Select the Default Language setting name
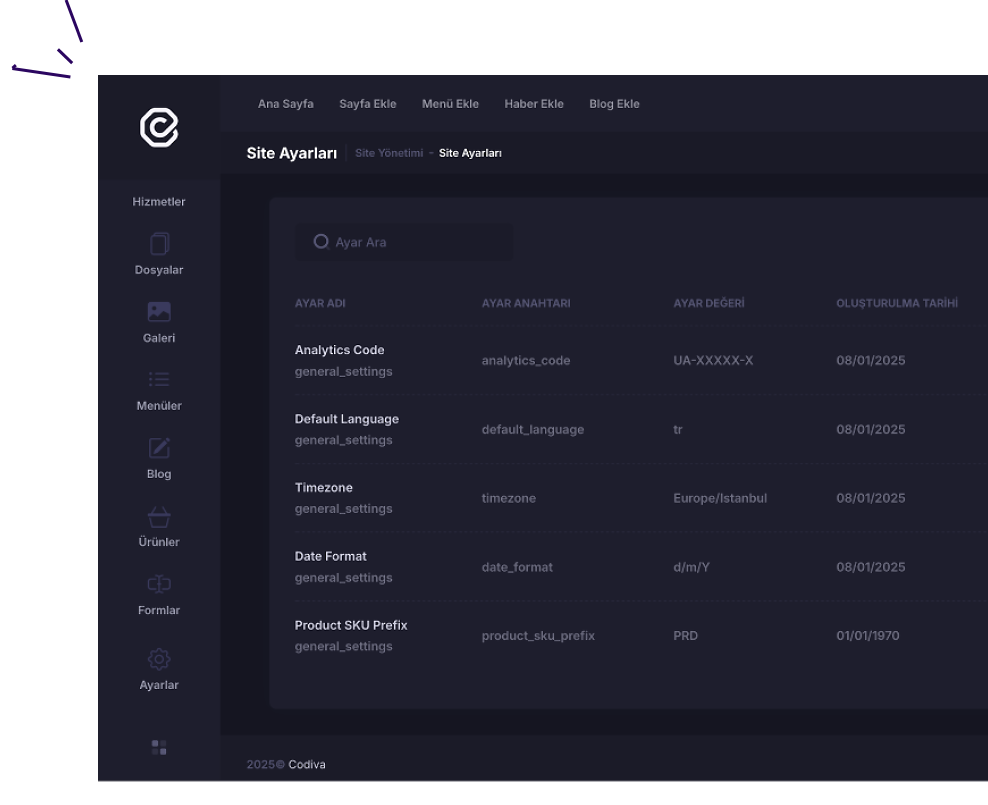Screen dimensions: 988x805 point(347,419)
